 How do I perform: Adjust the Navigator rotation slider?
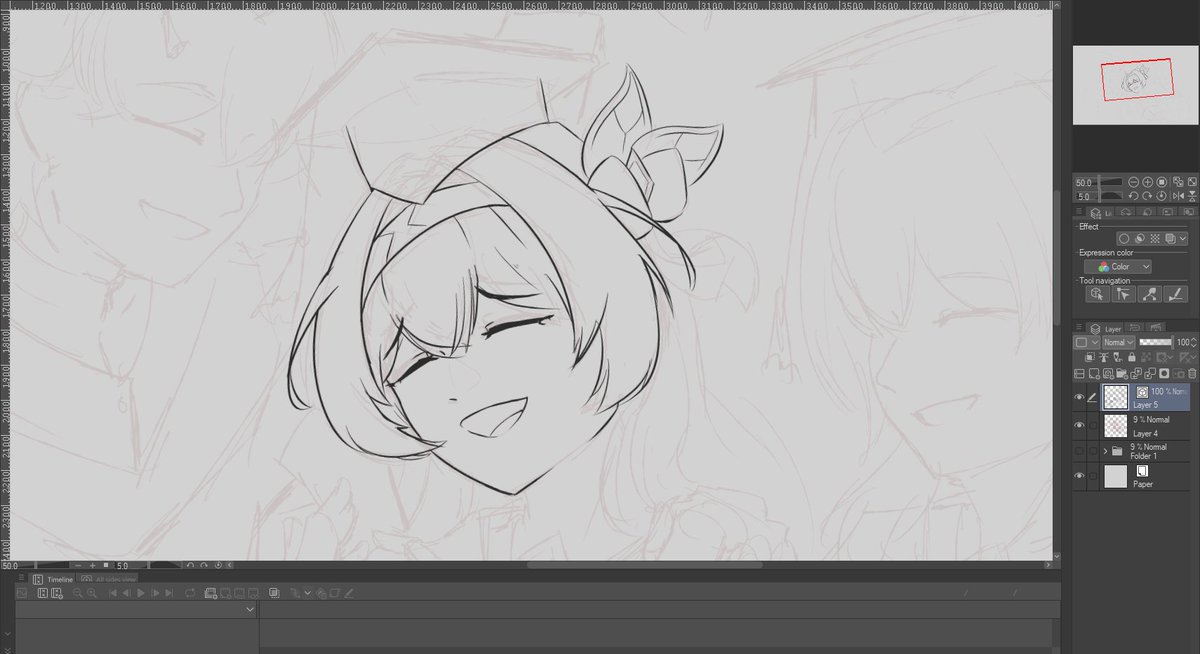click(x=1100, y=196)
